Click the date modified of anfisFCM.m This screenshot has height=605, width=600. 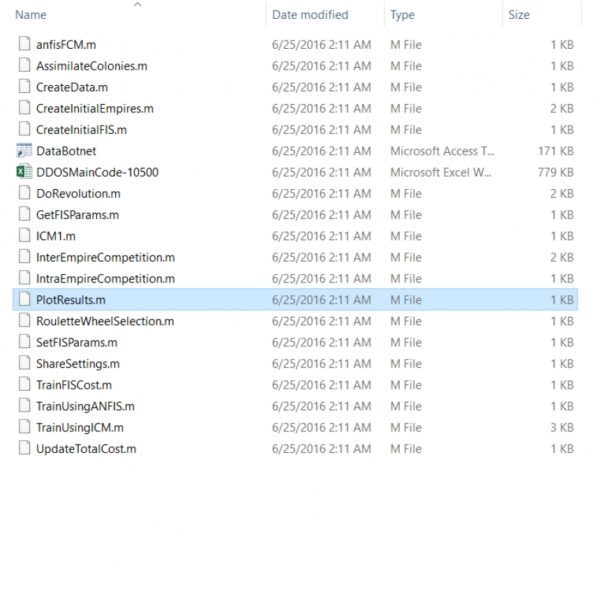click(321, 45)
